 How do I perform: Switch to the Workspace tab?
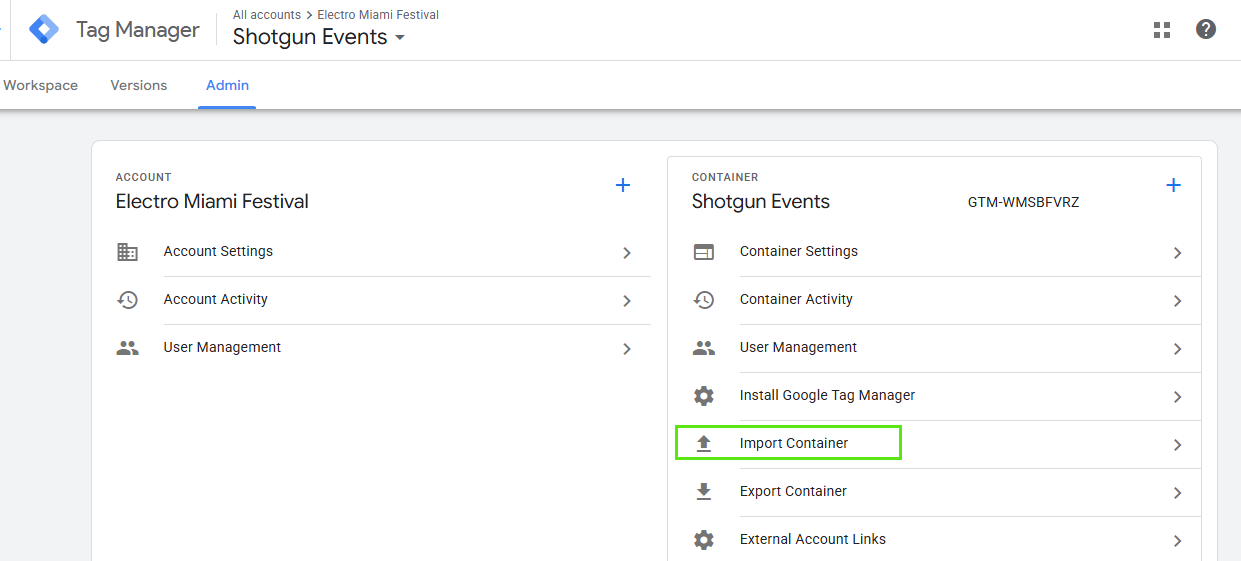coord(40,85)
